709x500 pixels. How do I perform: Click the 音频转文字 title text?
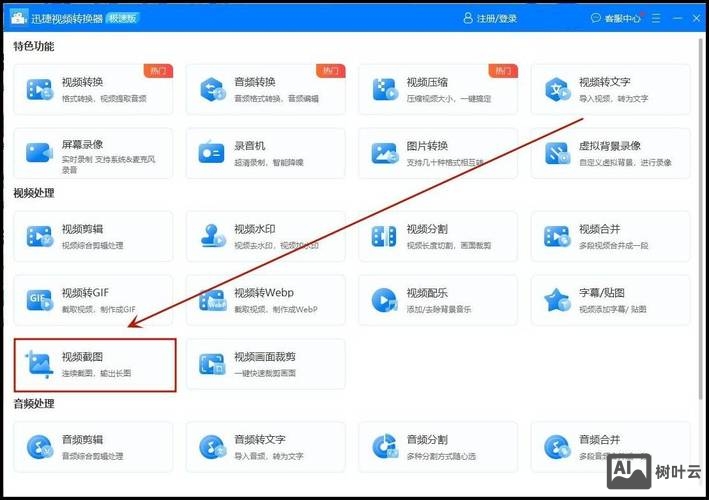pyautogui.click(x=260, y=439)
